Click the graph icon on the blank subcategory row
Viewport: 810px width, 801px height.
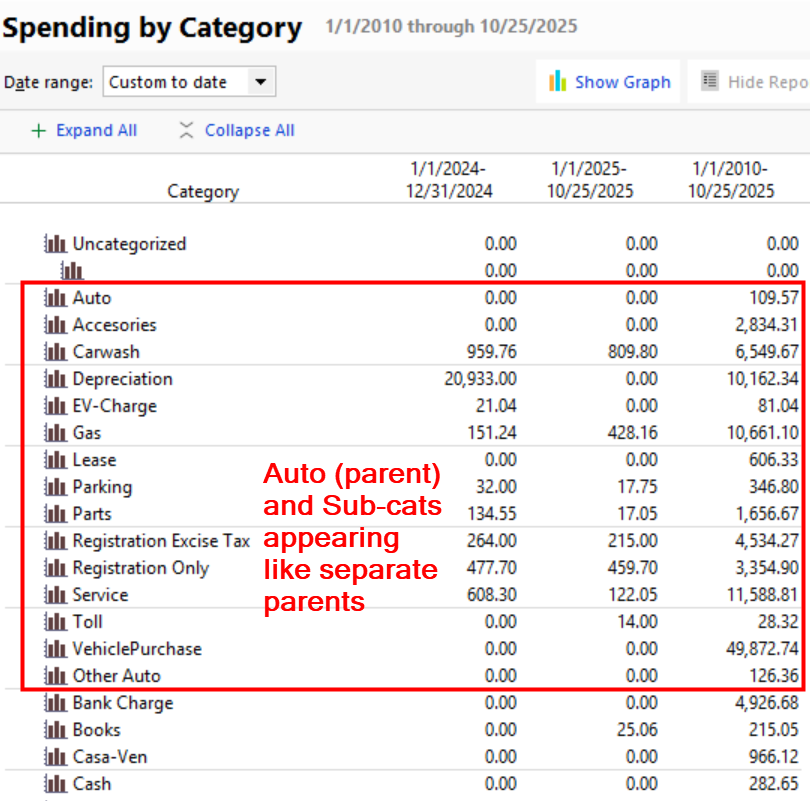tap(71, 271)
